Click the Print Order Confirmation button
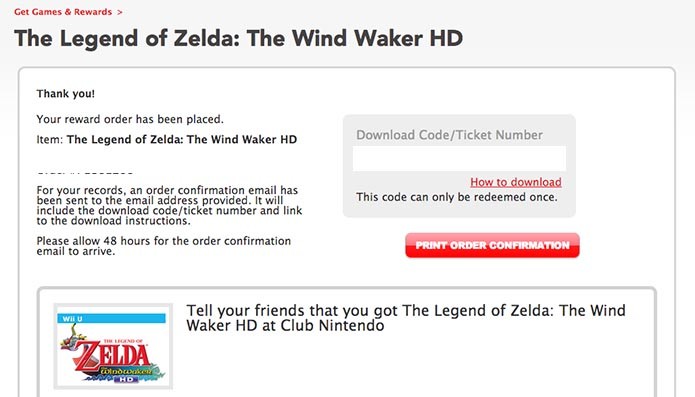 click(492, 245)
